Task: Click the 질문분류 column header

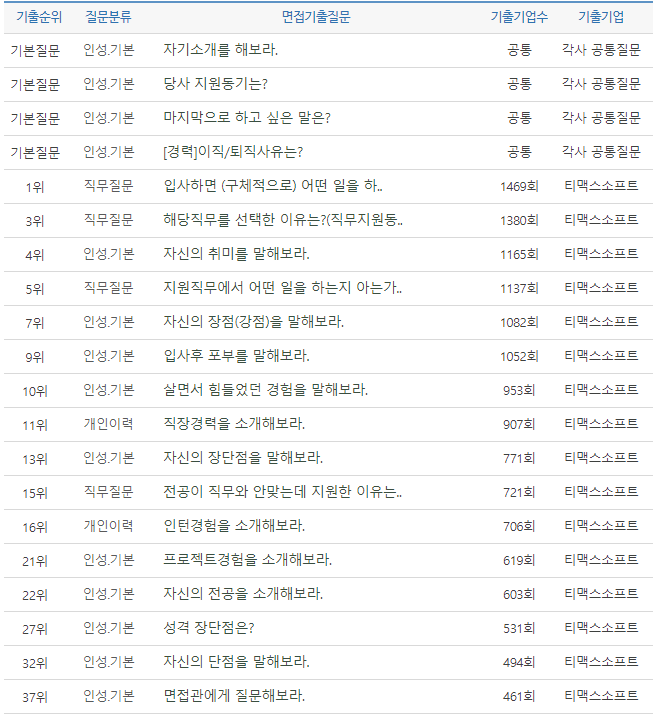Action: pyautogui.click(x=108, y=17)
